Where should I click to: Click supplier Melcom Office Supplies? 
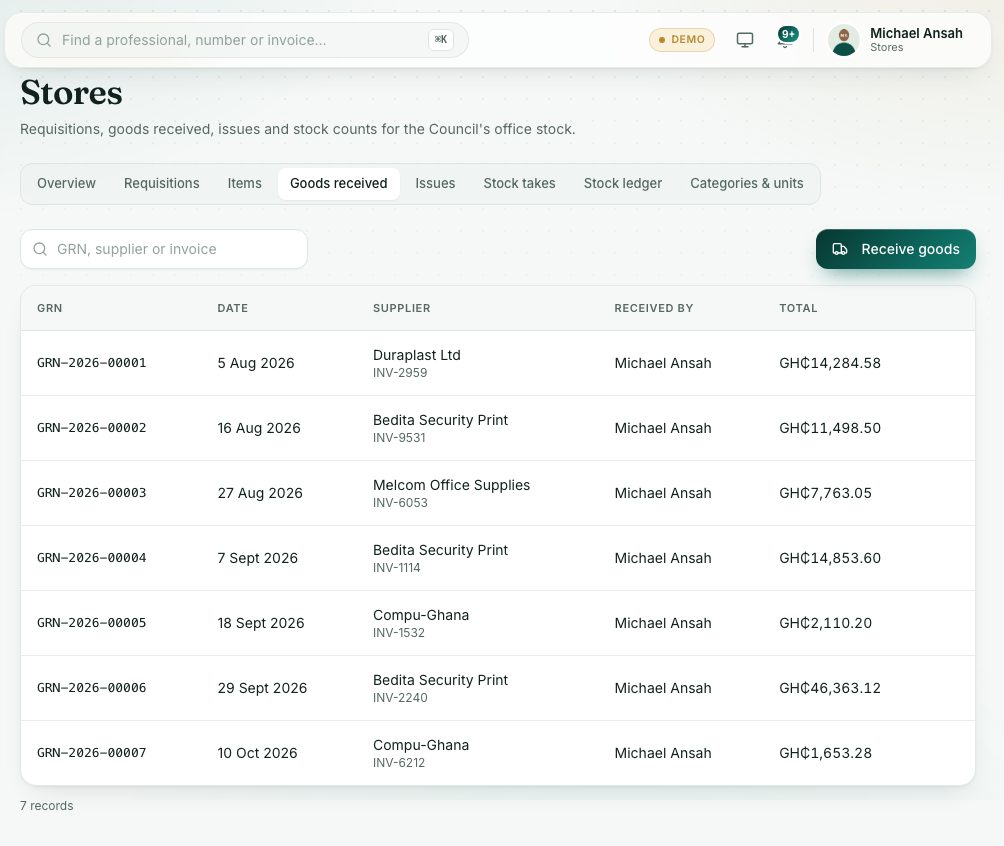point(451,485)
